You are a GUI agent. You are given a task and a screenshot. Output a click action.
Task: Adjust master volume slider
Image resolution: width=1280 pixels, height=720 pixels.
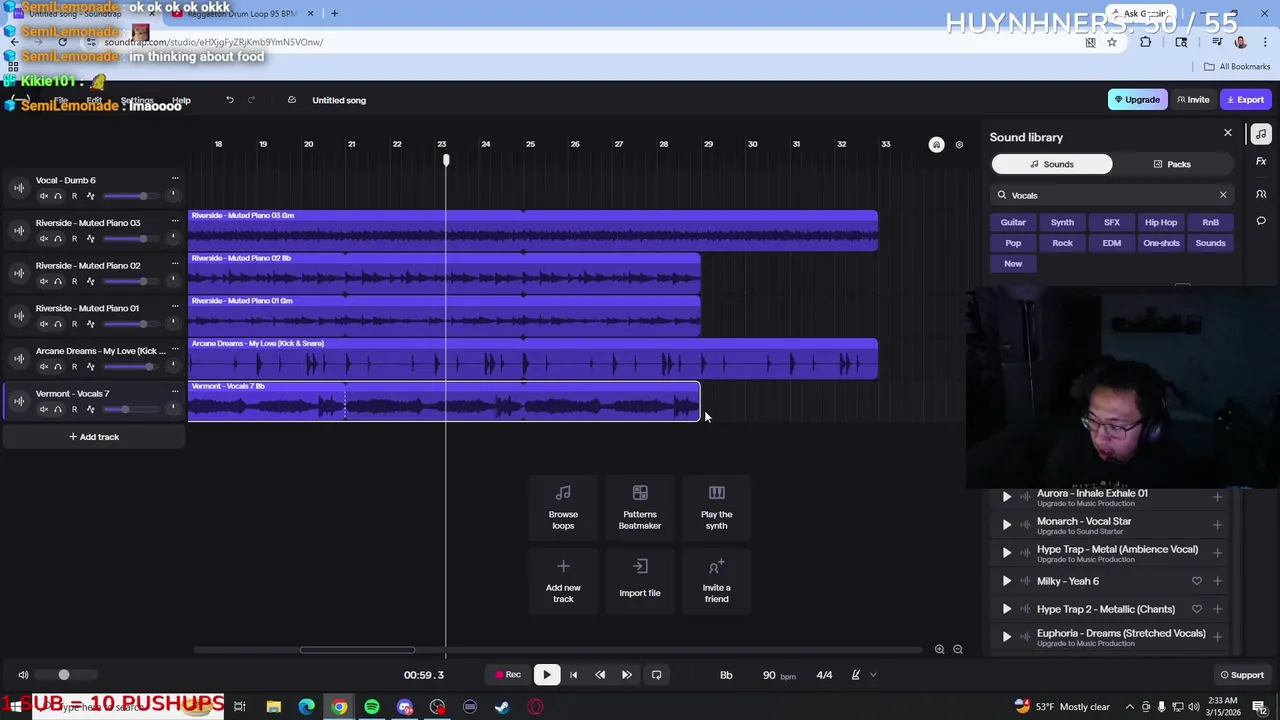(64, 675)
